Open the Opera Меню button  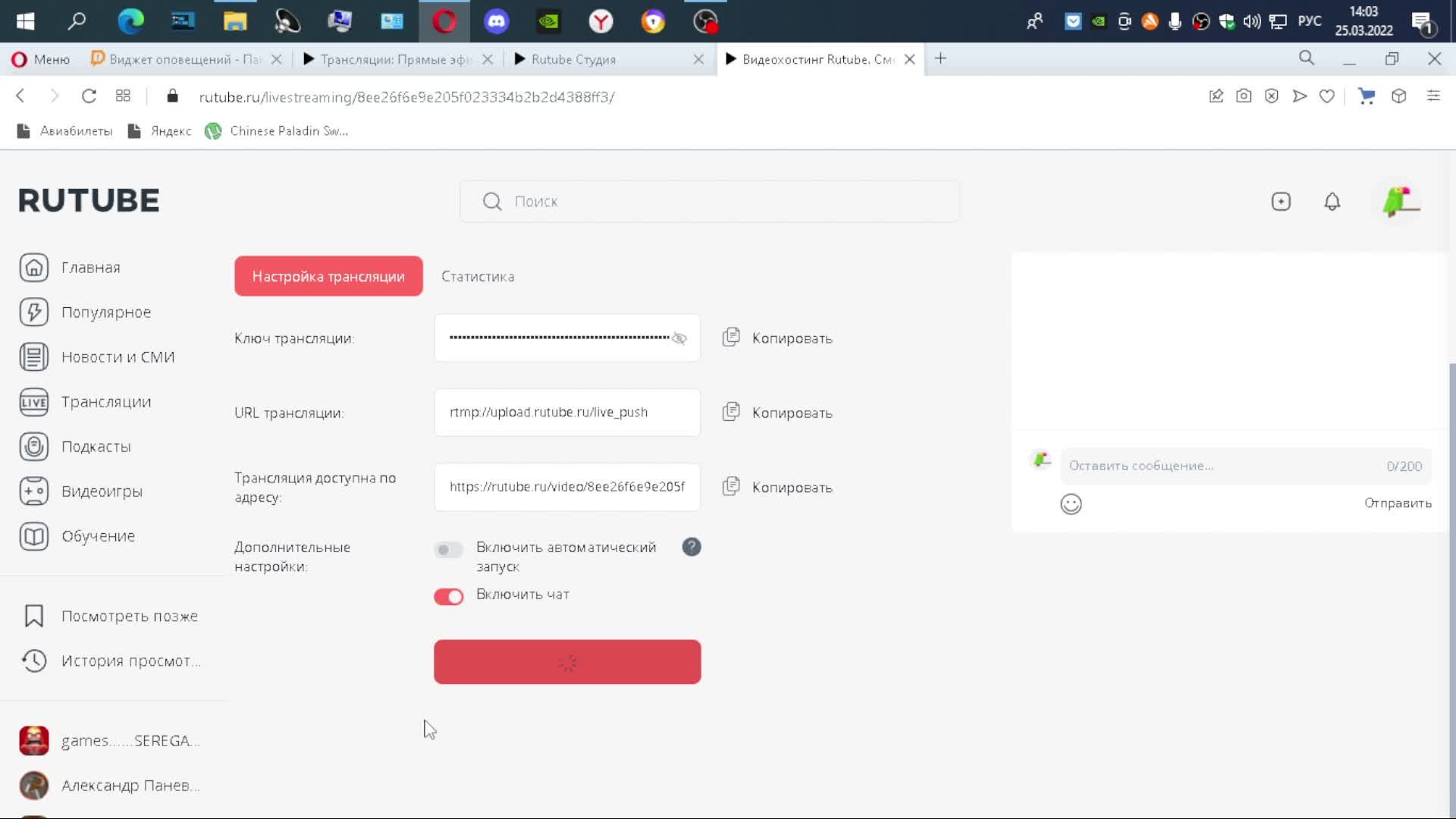pos(41,59)
